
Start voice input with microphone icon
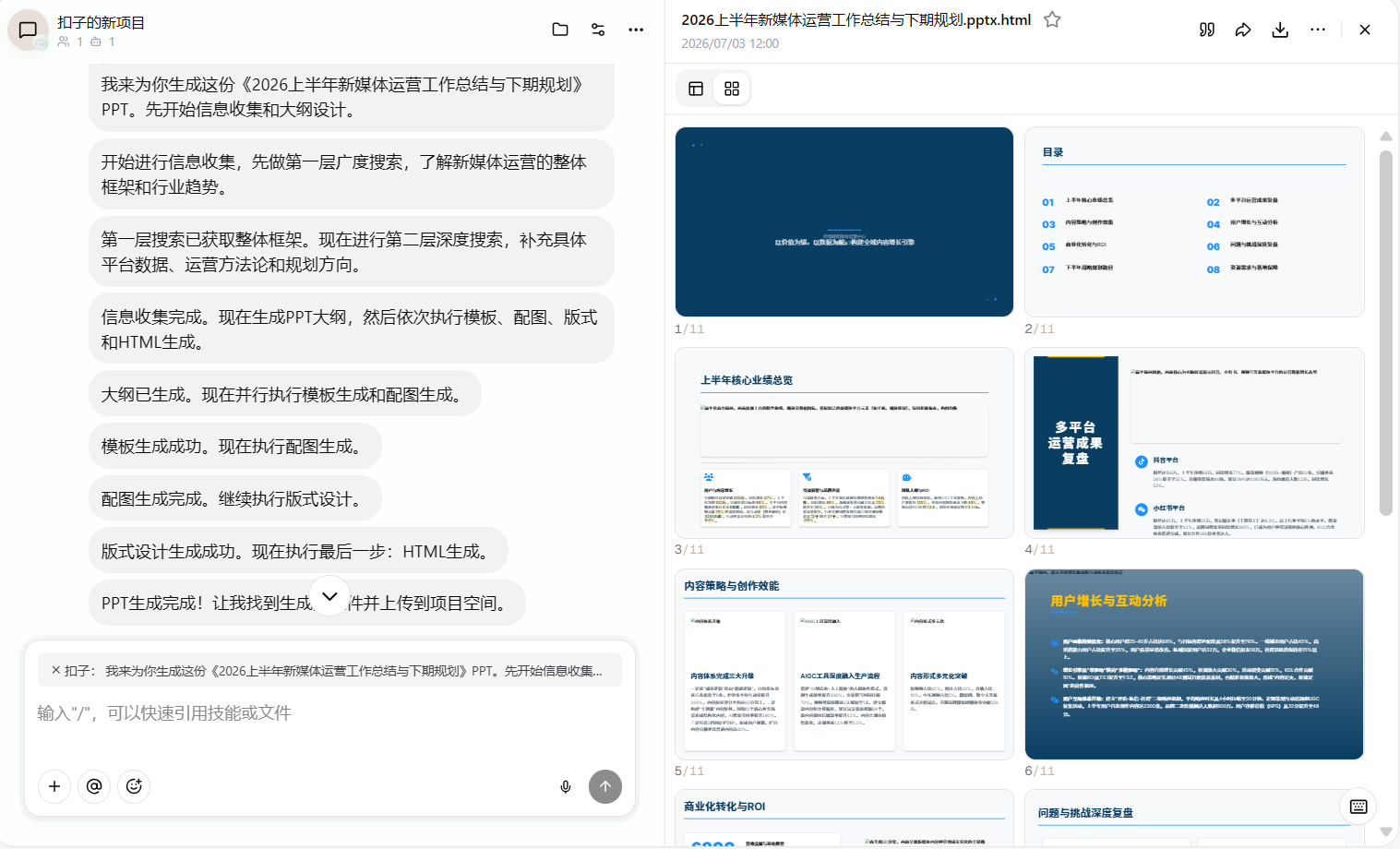(566, 787)
